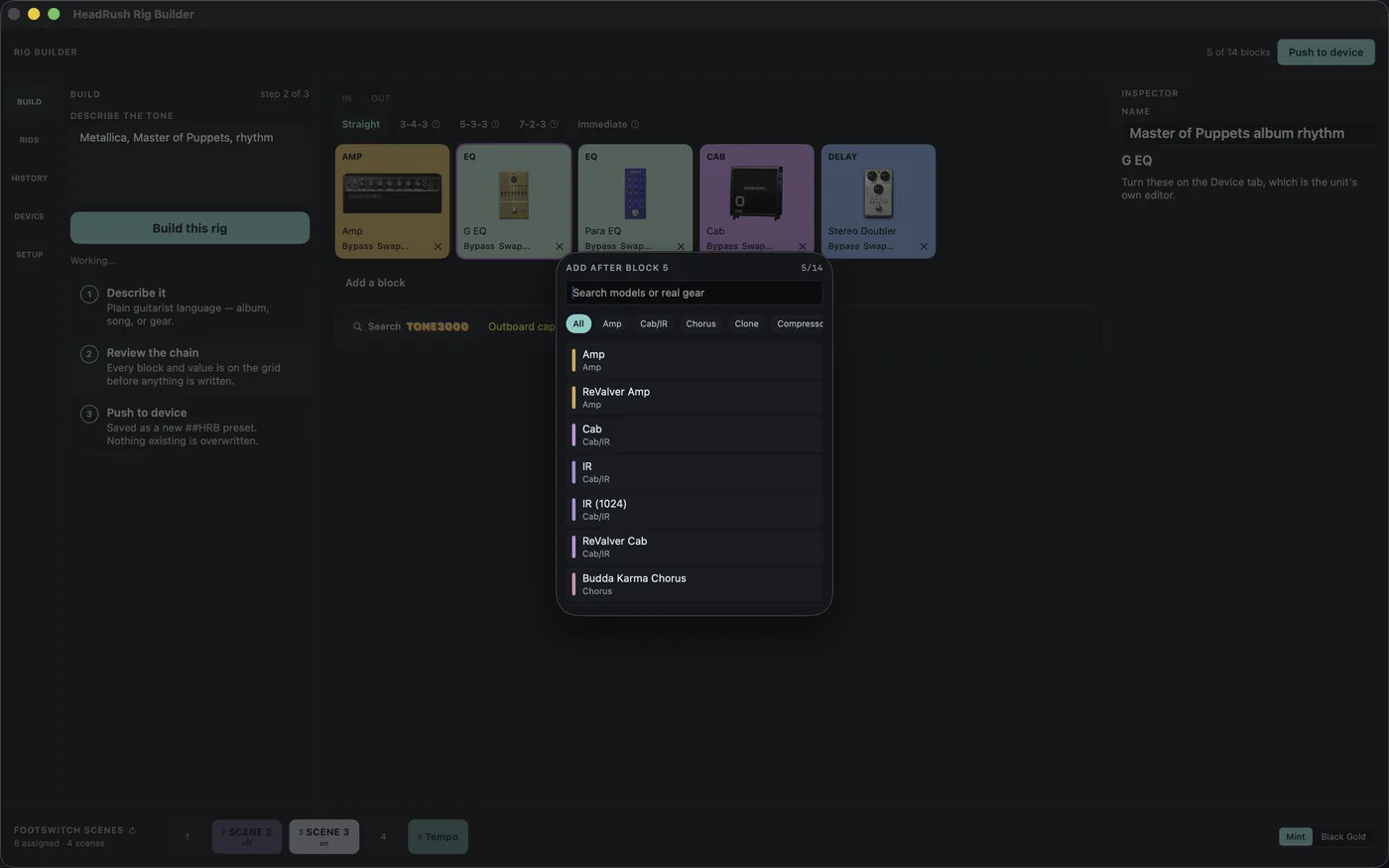This screenshot has height=868, width=1389.
Task: Click the Describe the Tone text box
Action: (189, 164)
